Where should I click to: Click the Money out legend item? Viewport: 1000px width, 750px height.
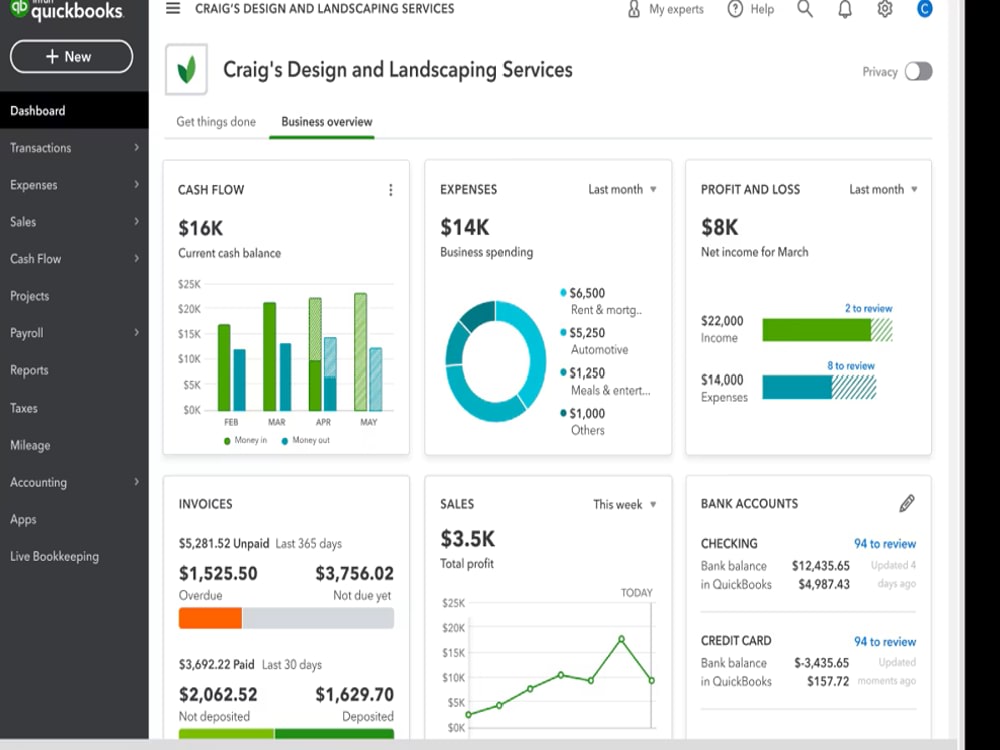point(305,440)
